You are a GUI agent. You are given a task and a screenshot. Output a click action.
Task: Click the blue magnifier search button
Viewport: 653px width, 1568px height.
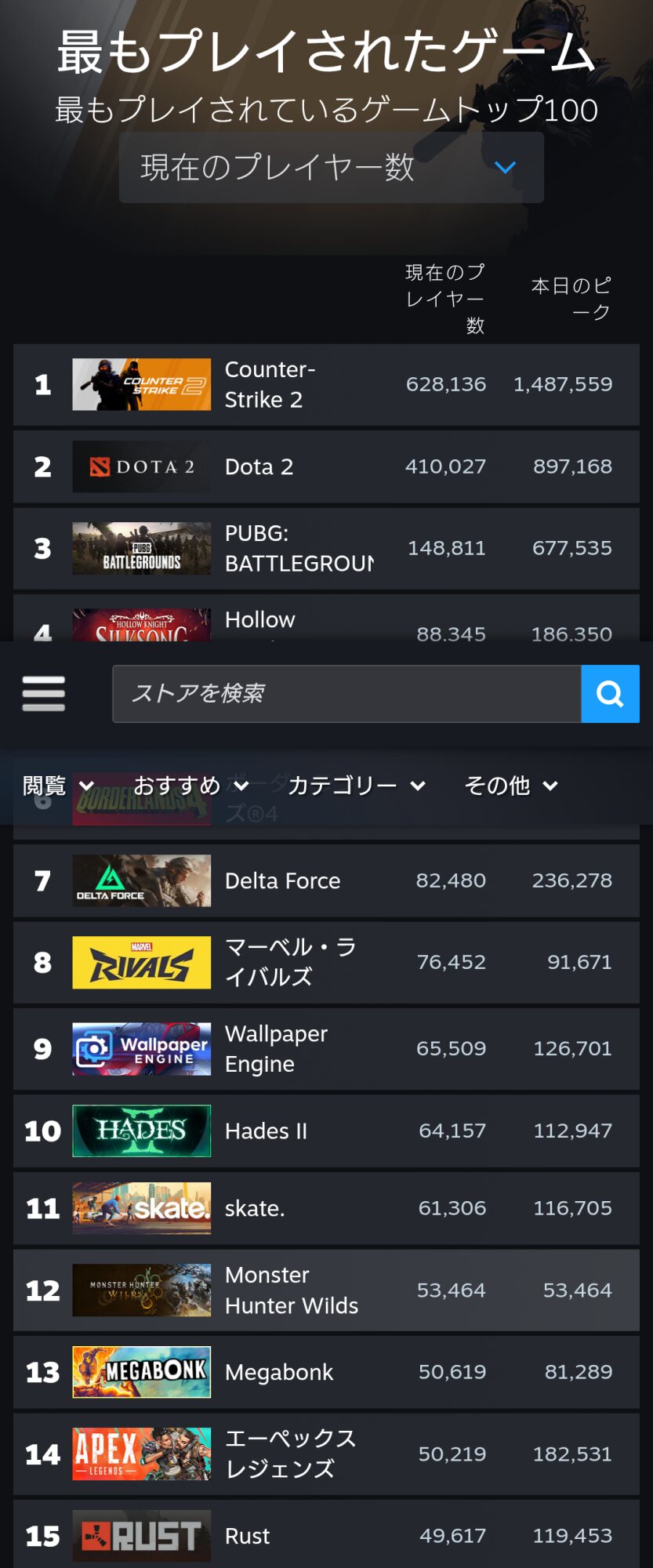[x=610, y=694]
